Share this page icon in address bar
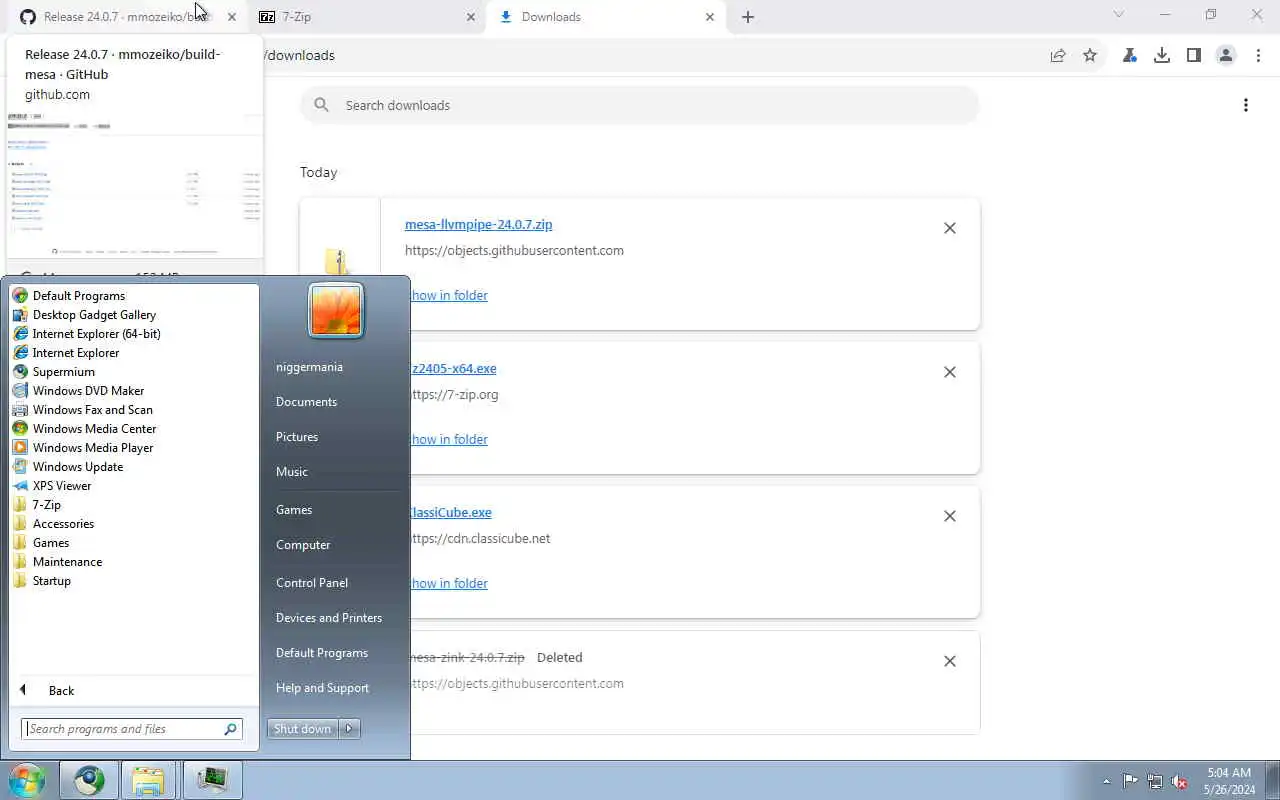The image size is (1280, 800). point(1058,56)
